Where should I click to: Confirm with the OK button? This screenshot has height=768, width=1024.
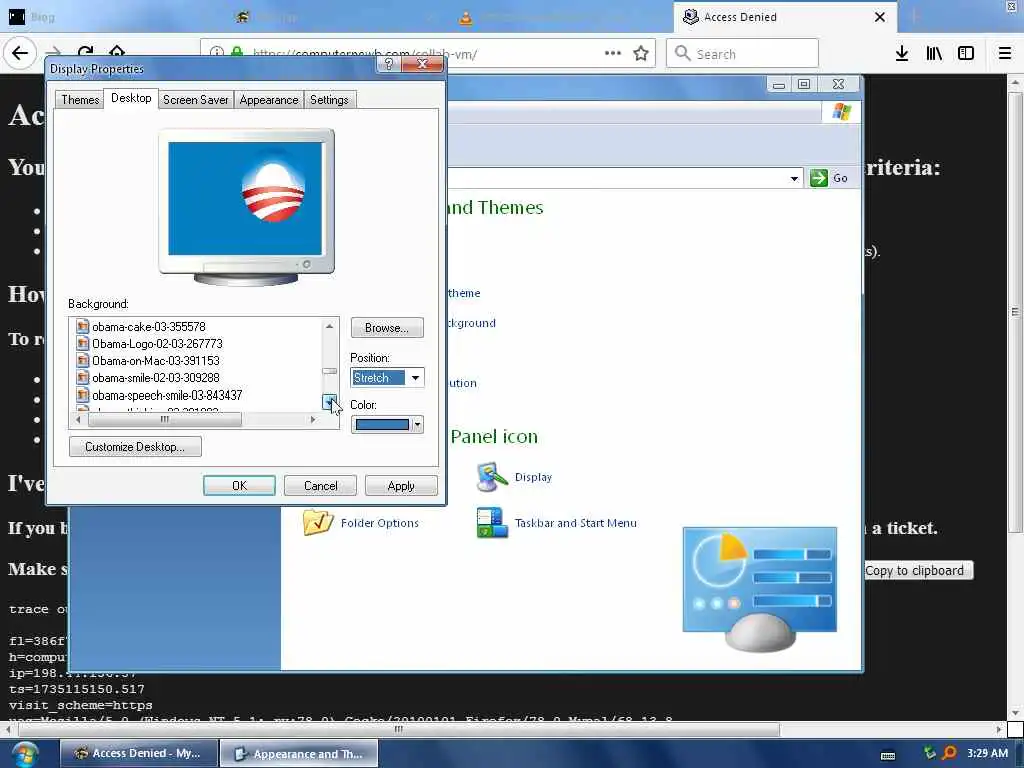coord(239,486)
